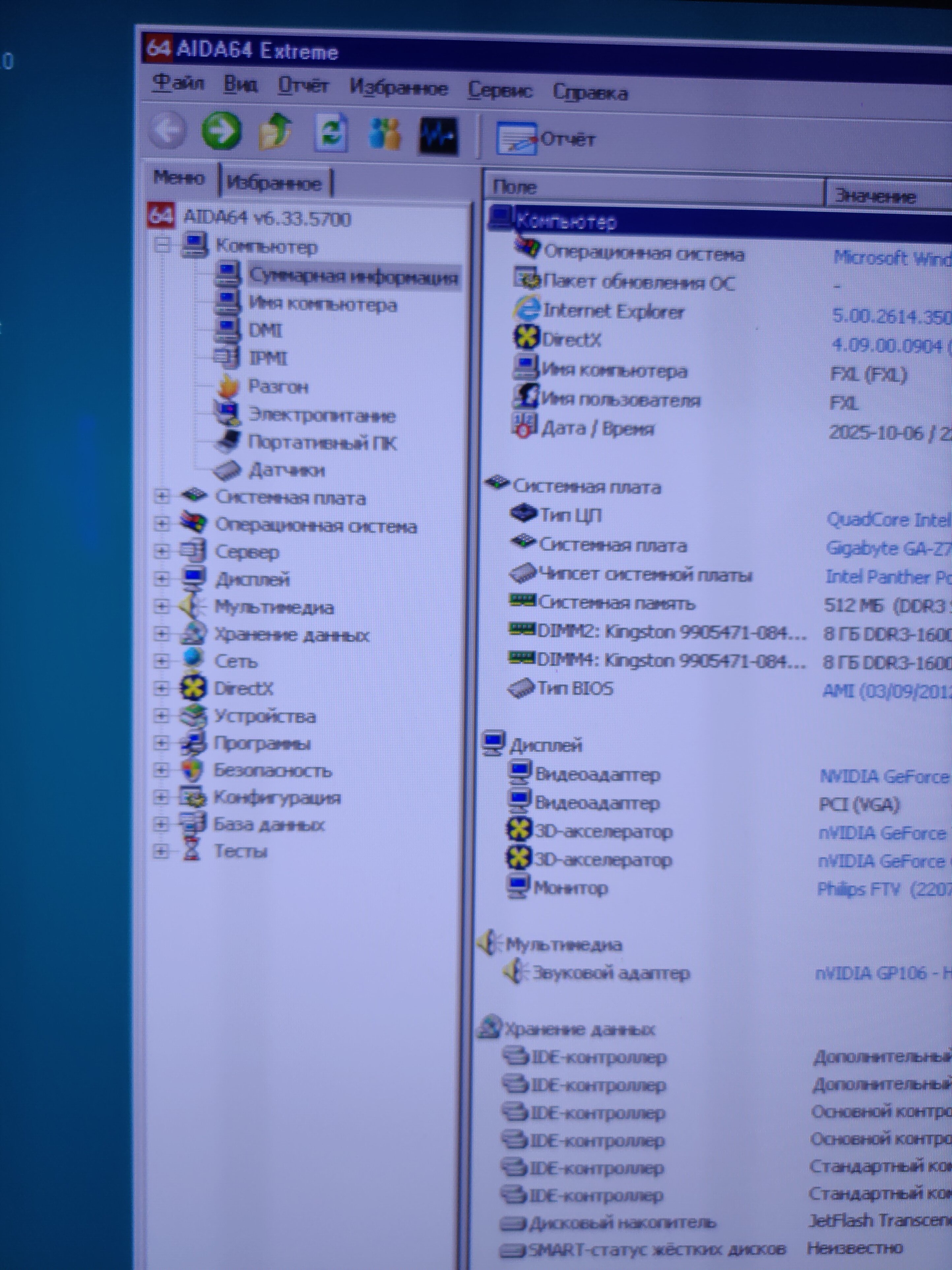952x1270 pixels.
Task: Expand the Системная плата tree node
Action: 162,496
